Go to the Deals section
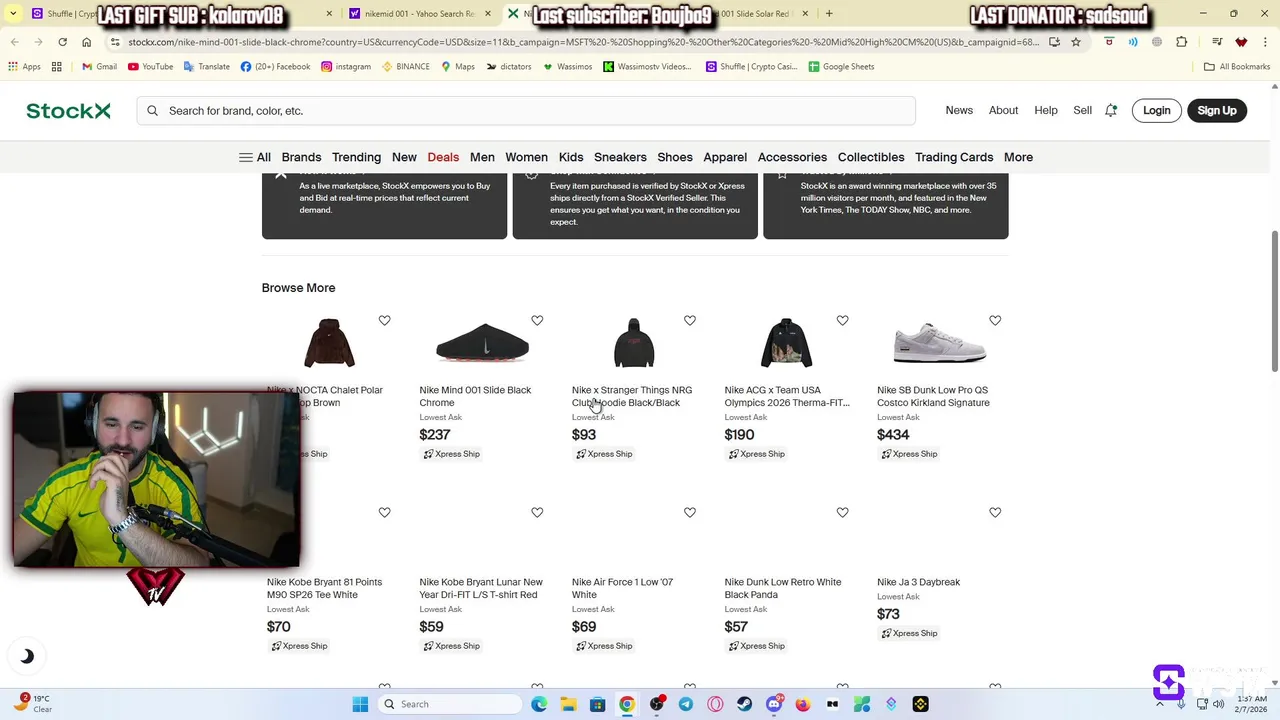Screen dimensions: 1280x720 pos(443,157)
